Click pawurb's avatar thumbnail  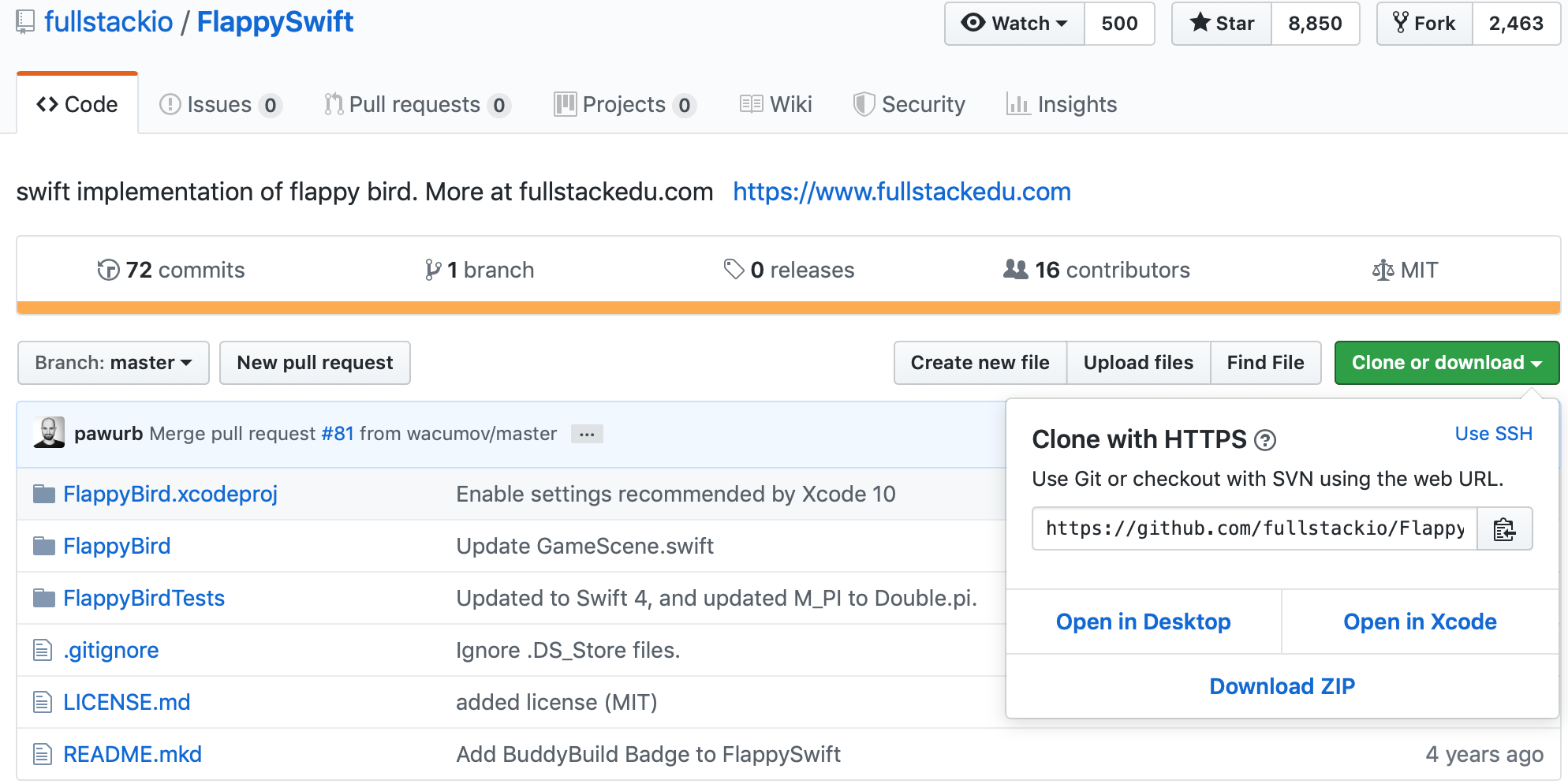click(49, 433)
